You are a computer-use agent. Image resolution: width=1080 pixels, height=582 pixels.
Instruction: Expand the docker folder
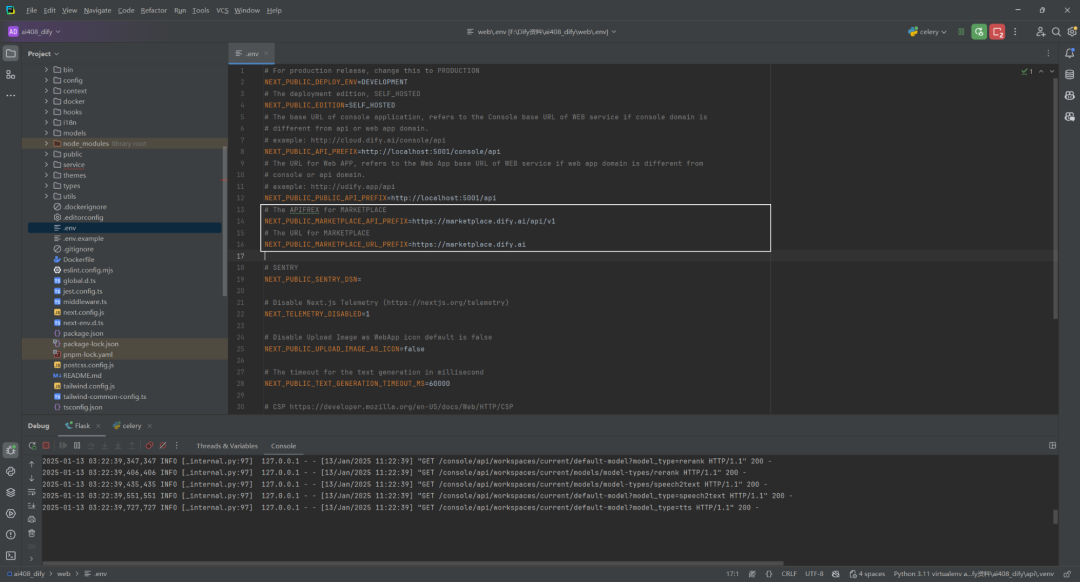(46, 101)
